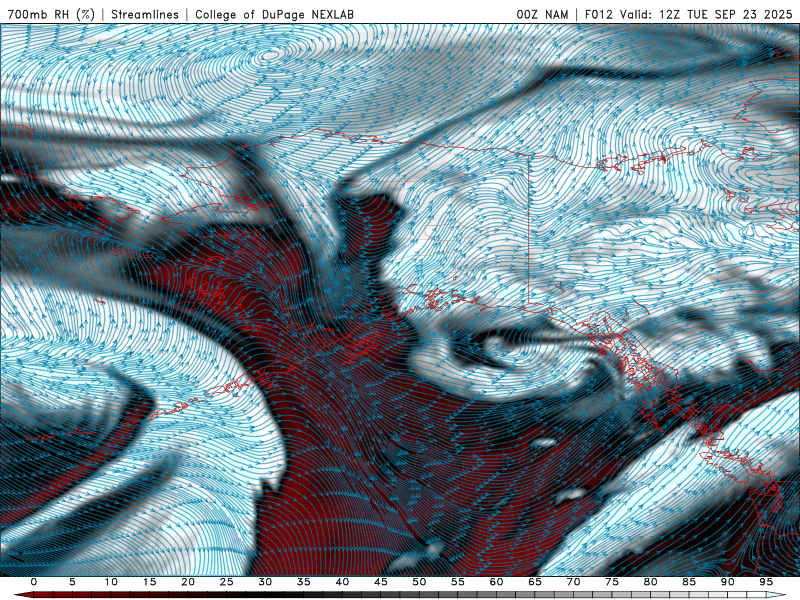
Task: Click the "10" color scale label
Action: point(111,582)
